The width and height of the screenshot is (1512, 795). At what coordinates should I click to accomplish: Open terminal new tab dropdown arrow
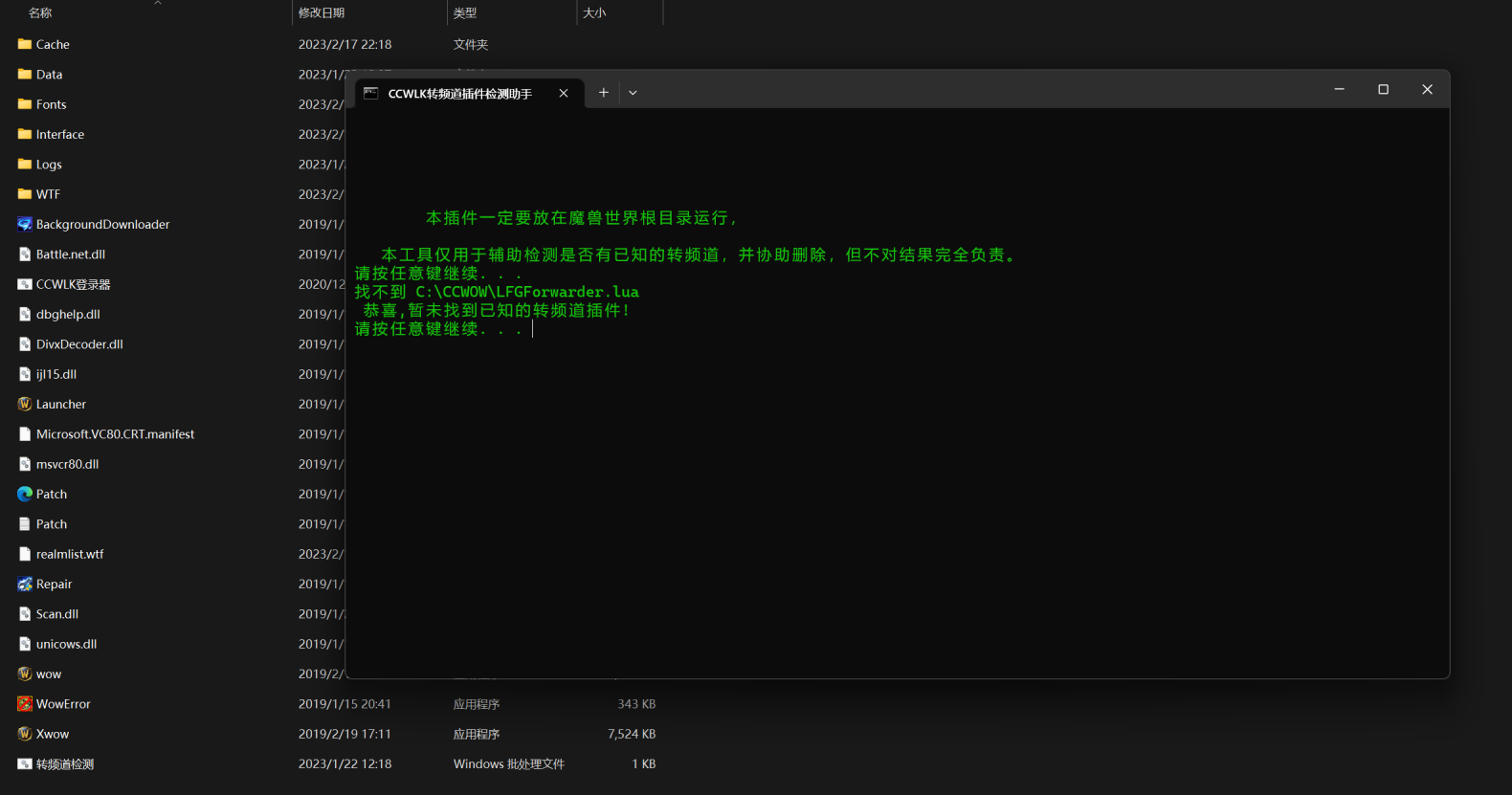click(x=633, y=93)
